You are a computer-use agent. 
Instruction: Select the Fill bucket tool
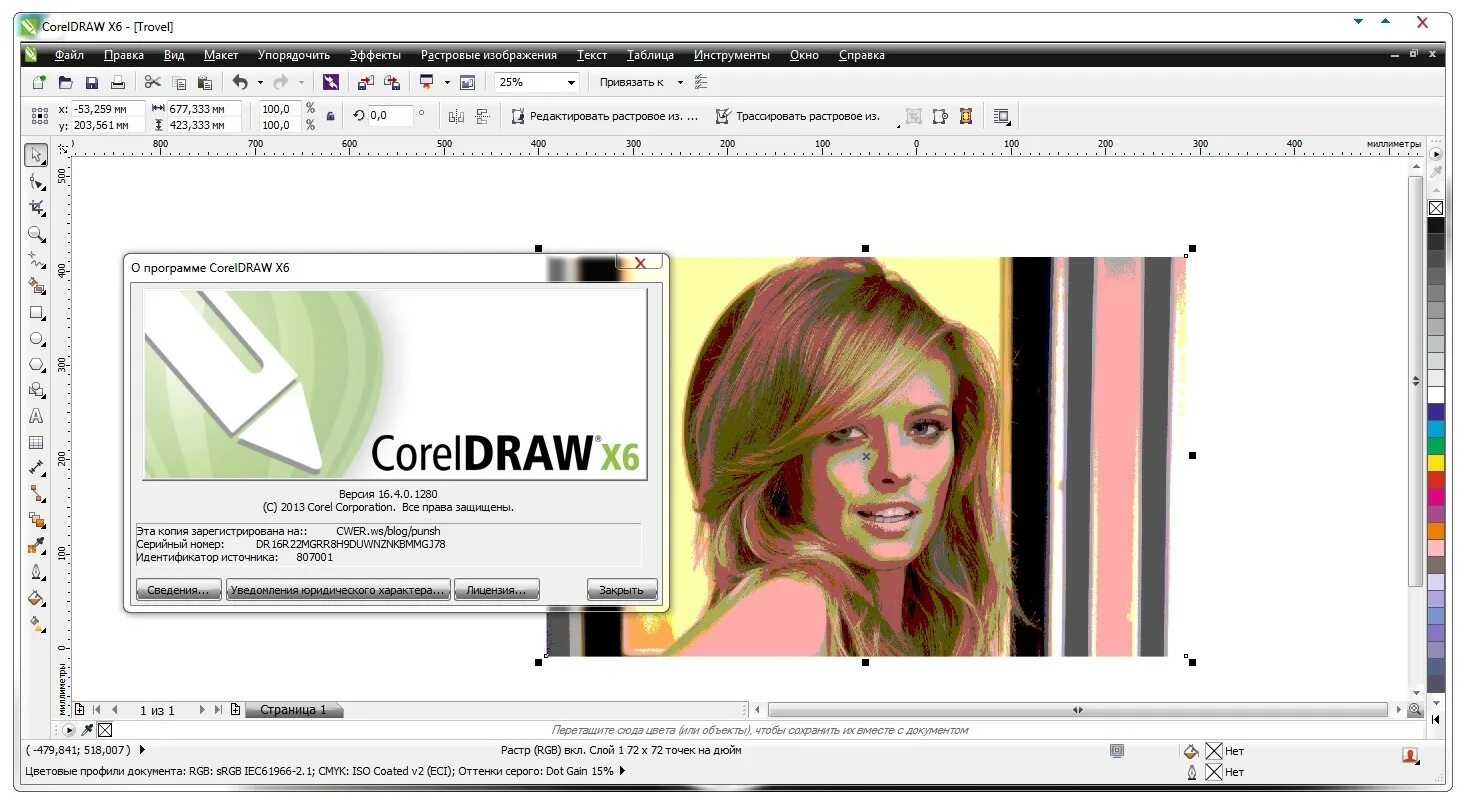[37, 598]
